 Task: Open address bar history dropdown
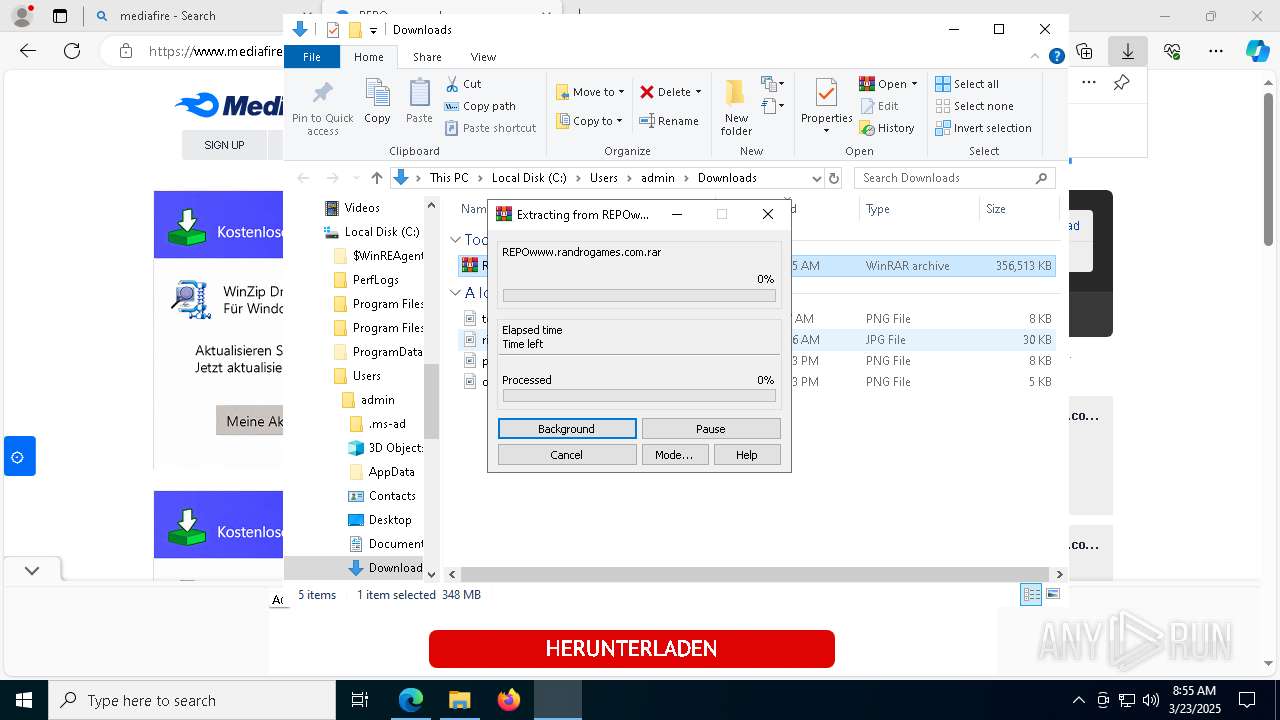816,178
